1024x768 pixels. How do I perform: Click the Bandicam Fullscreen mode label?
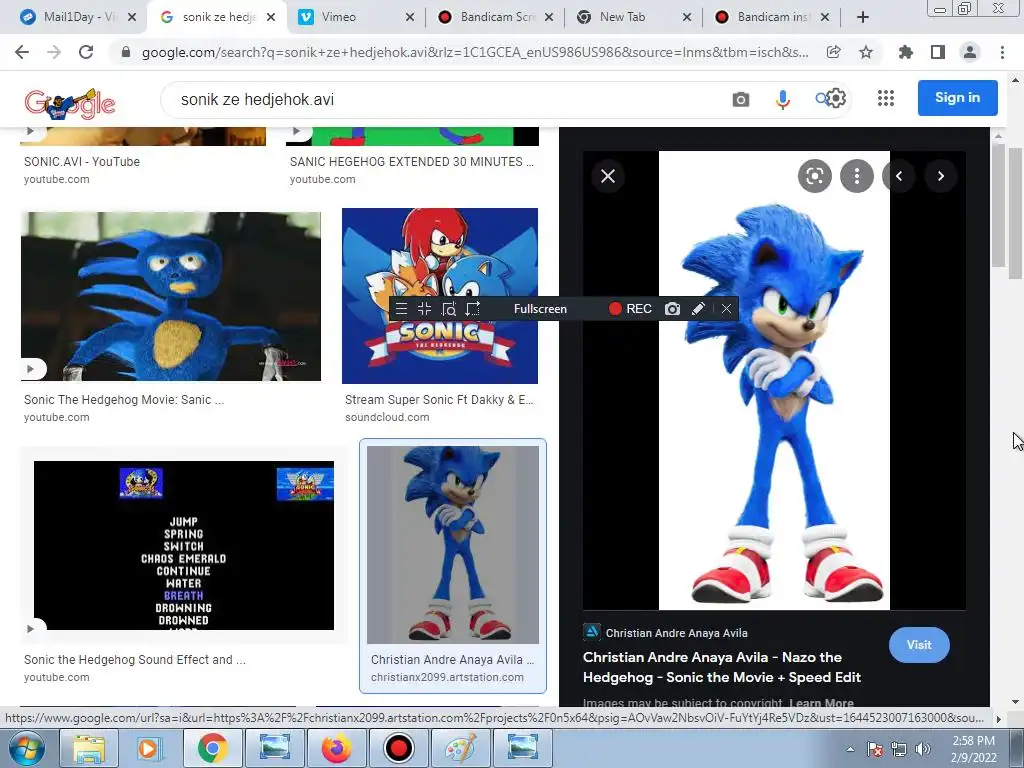click(x=540, y=309)
